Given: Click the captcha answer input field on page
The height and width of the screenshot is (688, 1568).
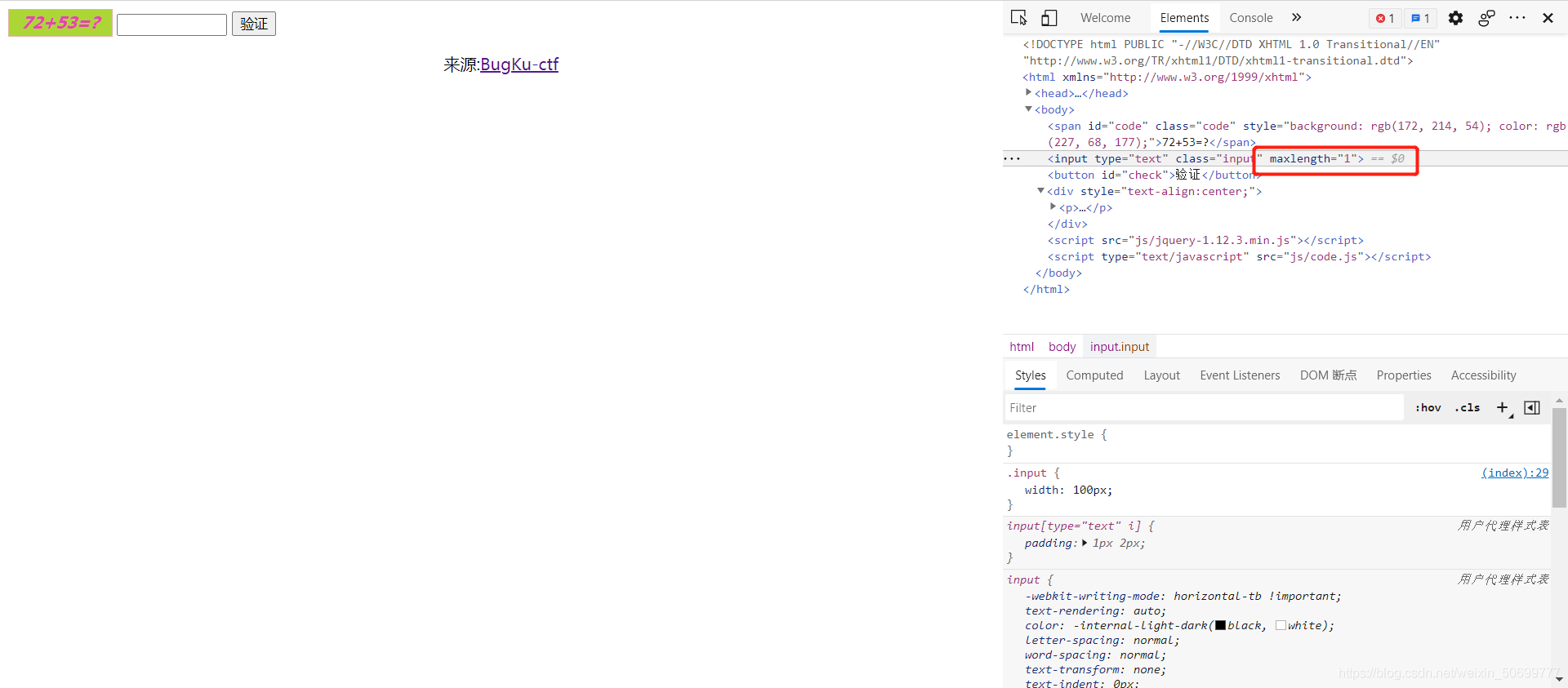Looking at the screenshot, I should click(171, 24).
